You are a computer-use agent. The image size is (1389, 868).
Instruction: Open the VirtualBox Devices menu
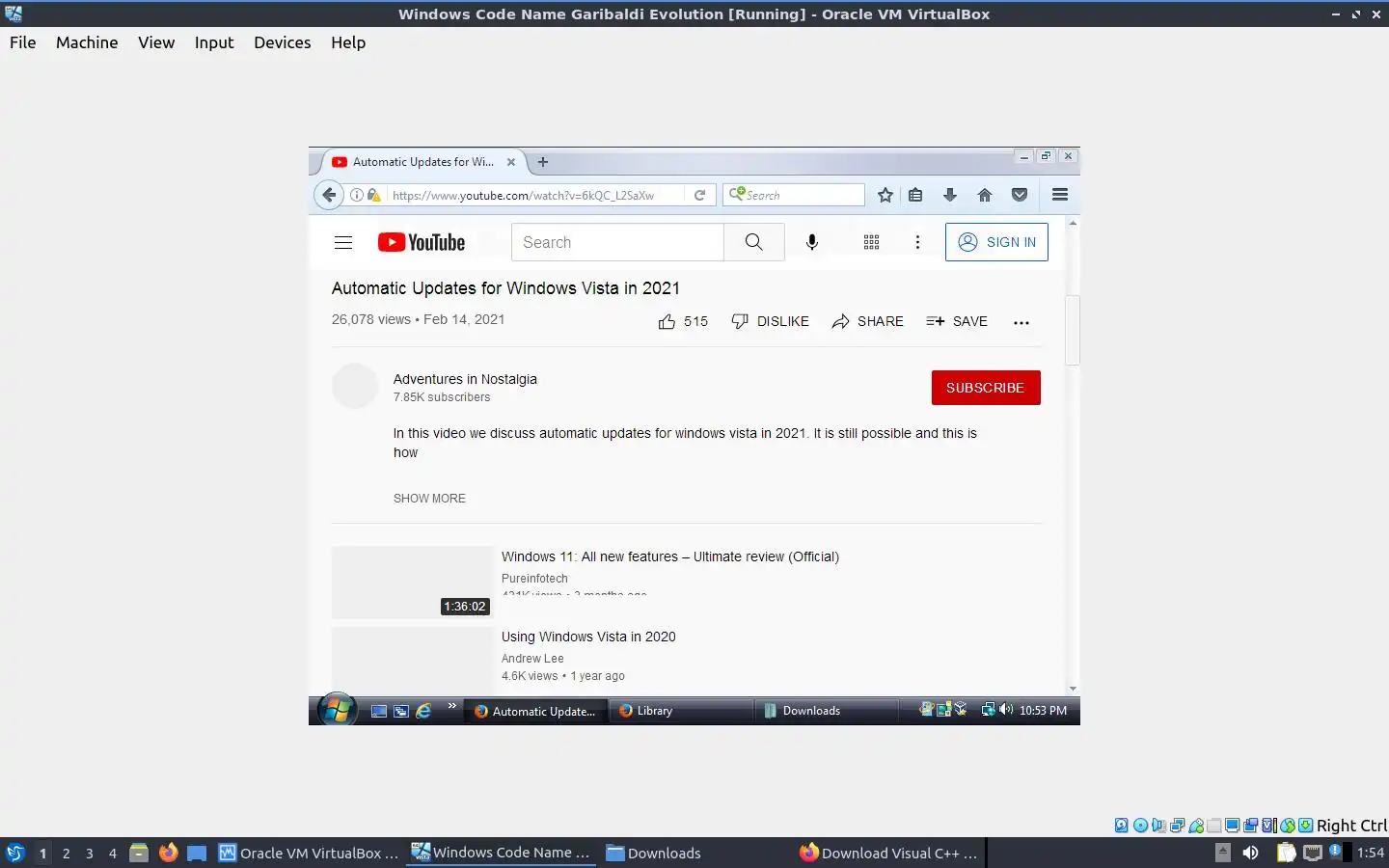coord(283,42)
